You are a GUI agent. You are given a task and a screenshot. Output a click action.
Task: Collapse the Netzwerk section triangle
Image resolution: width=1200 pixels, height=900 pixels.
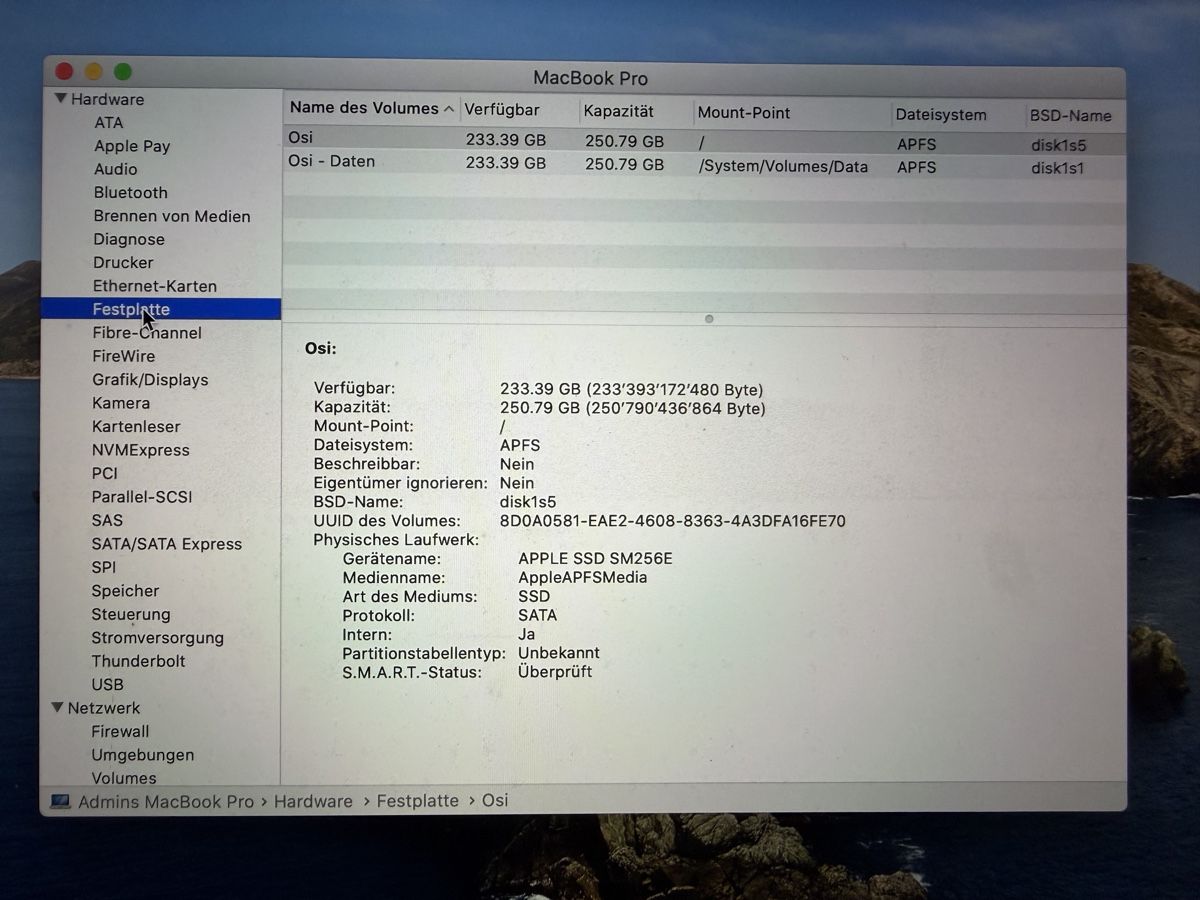(x=58, y=707)
